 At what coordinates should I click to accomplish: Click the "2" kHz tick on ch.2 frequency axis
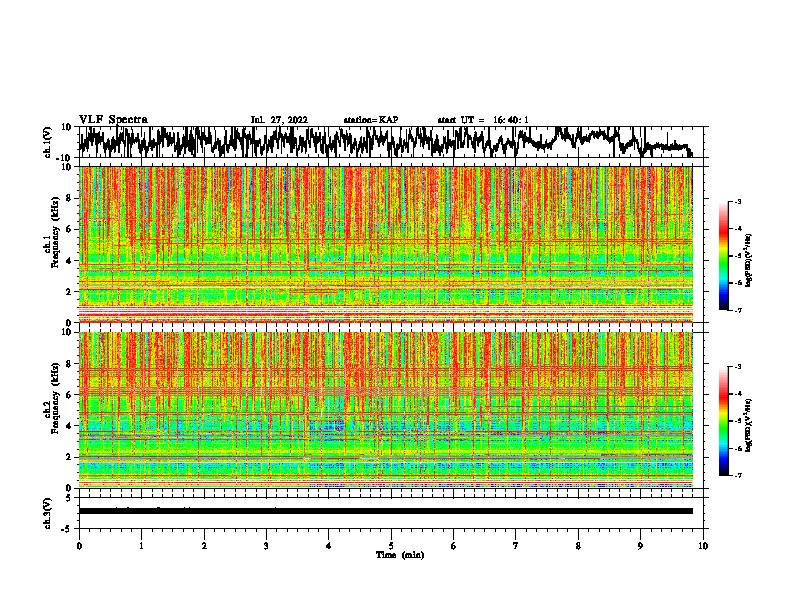coord(69,457)
